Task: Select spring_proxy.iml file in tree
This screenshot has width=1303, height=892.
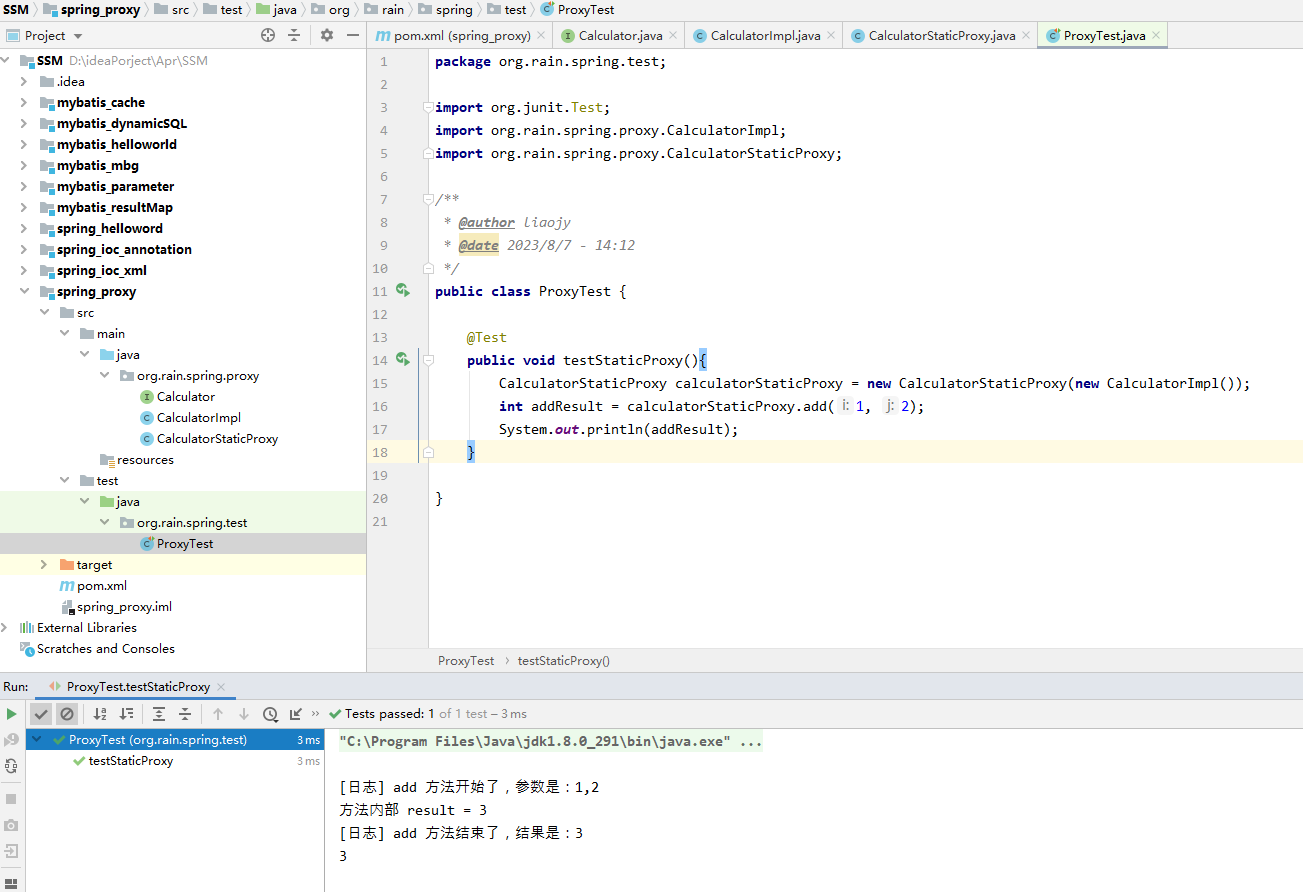Action: point(116,607)
